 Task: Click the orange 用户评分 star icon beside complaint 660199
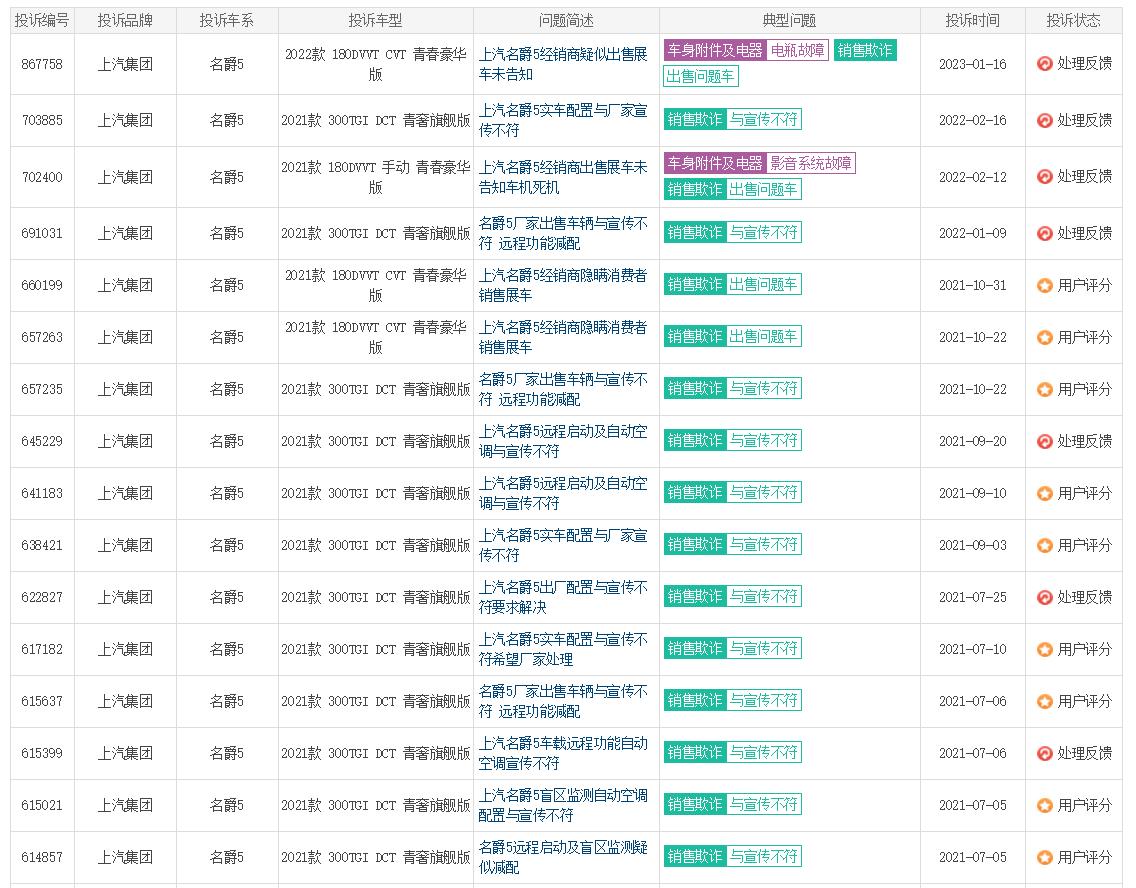pos(1046,285)
